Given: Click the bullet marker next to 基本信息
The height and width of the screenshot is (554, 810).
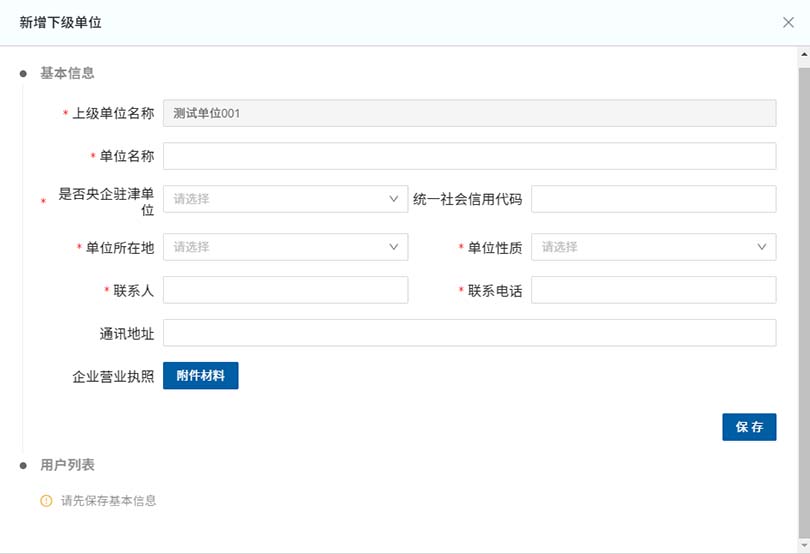Looking at the screenshot, I should (23, 73).
